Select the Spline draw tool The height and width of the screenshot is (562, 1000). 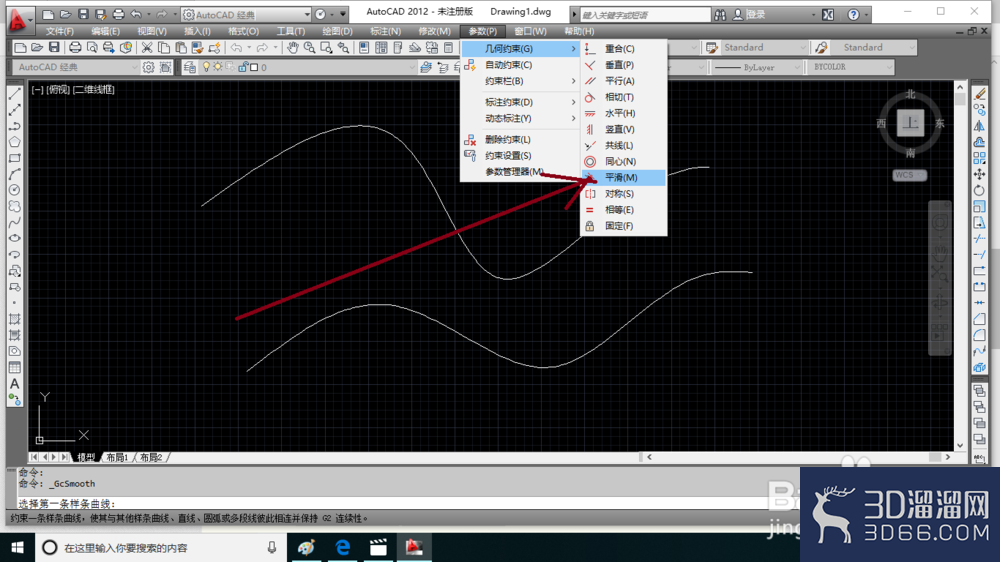click(x=15, y=222)
